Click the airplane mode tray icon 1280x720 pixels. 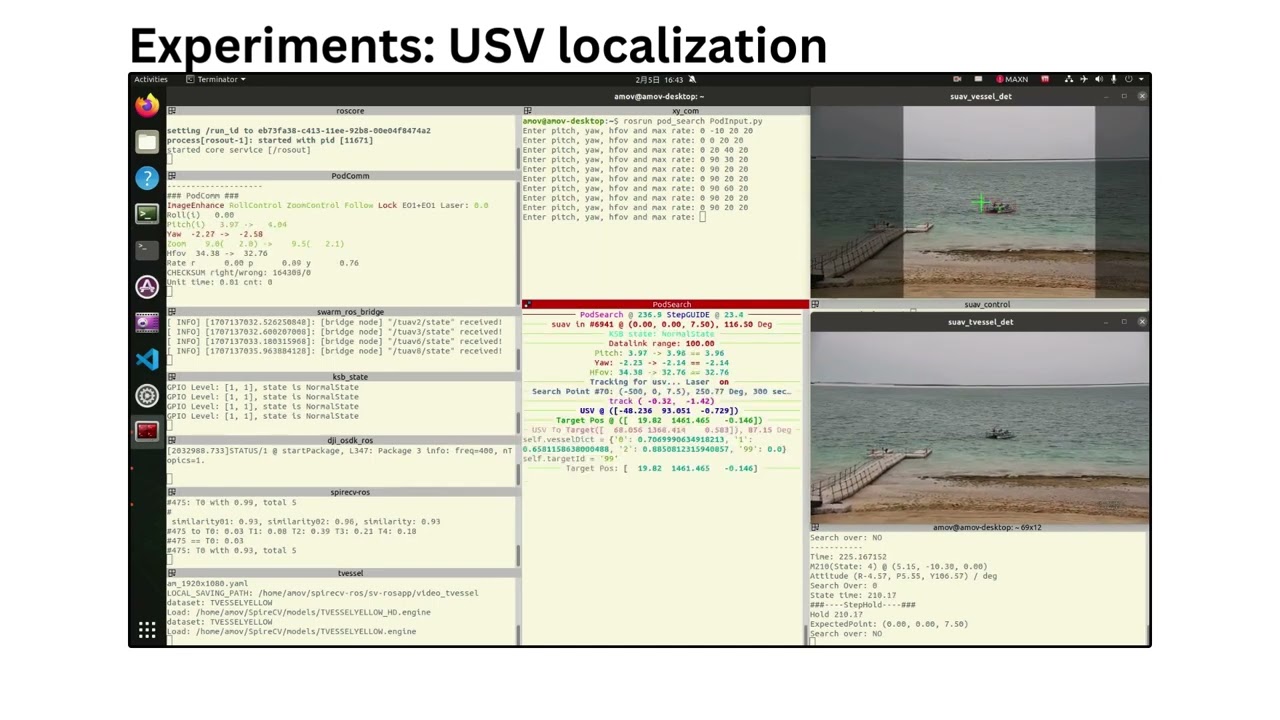point(1083,79)
